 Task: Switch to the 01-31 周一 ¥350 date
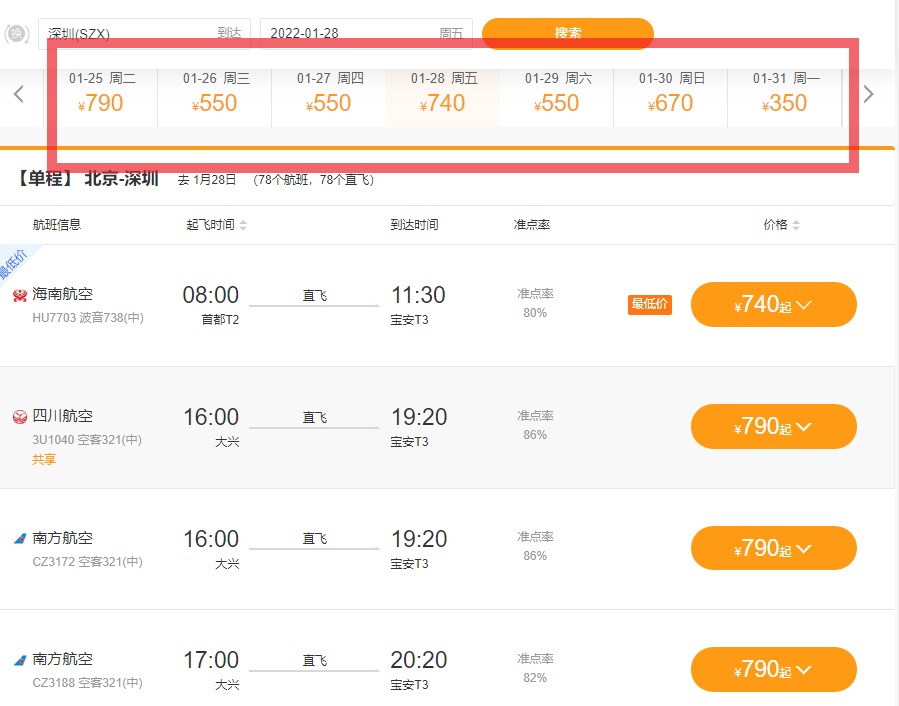785,92
